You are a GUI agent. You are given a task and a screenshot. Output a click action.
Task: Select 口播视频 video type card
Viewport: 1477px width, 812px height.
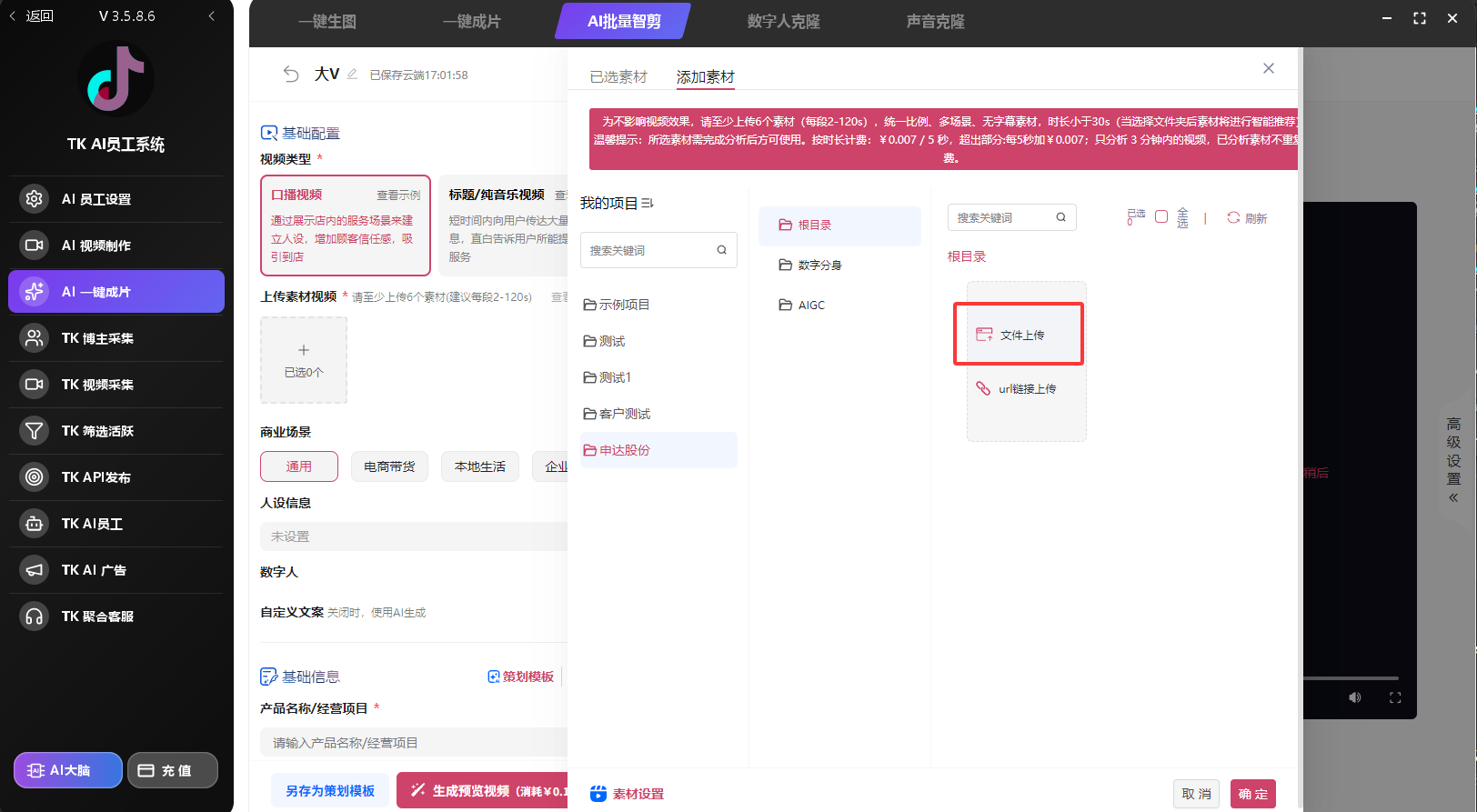click(x=346, y=225)
